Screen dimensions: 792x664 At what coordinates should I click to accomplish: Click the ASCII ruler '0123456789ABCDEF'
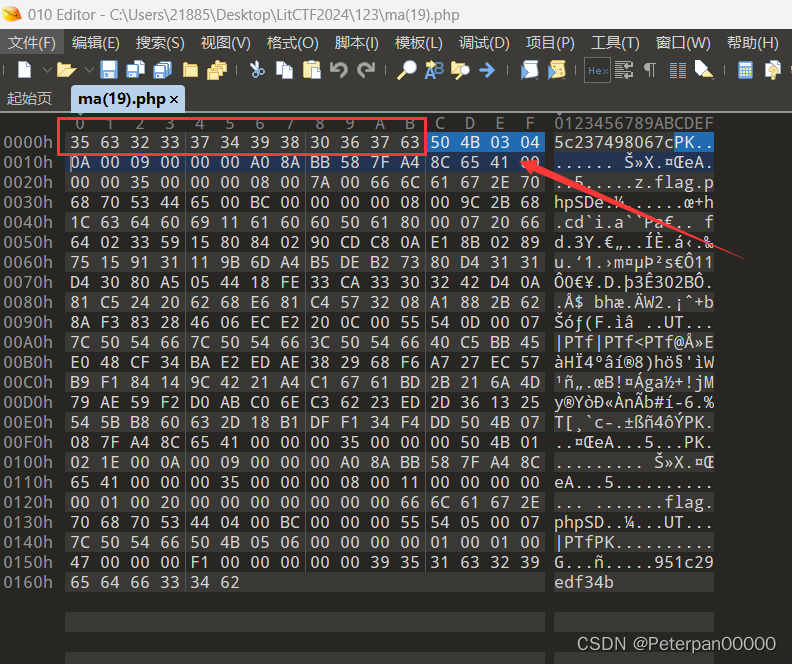click(634, 123)
